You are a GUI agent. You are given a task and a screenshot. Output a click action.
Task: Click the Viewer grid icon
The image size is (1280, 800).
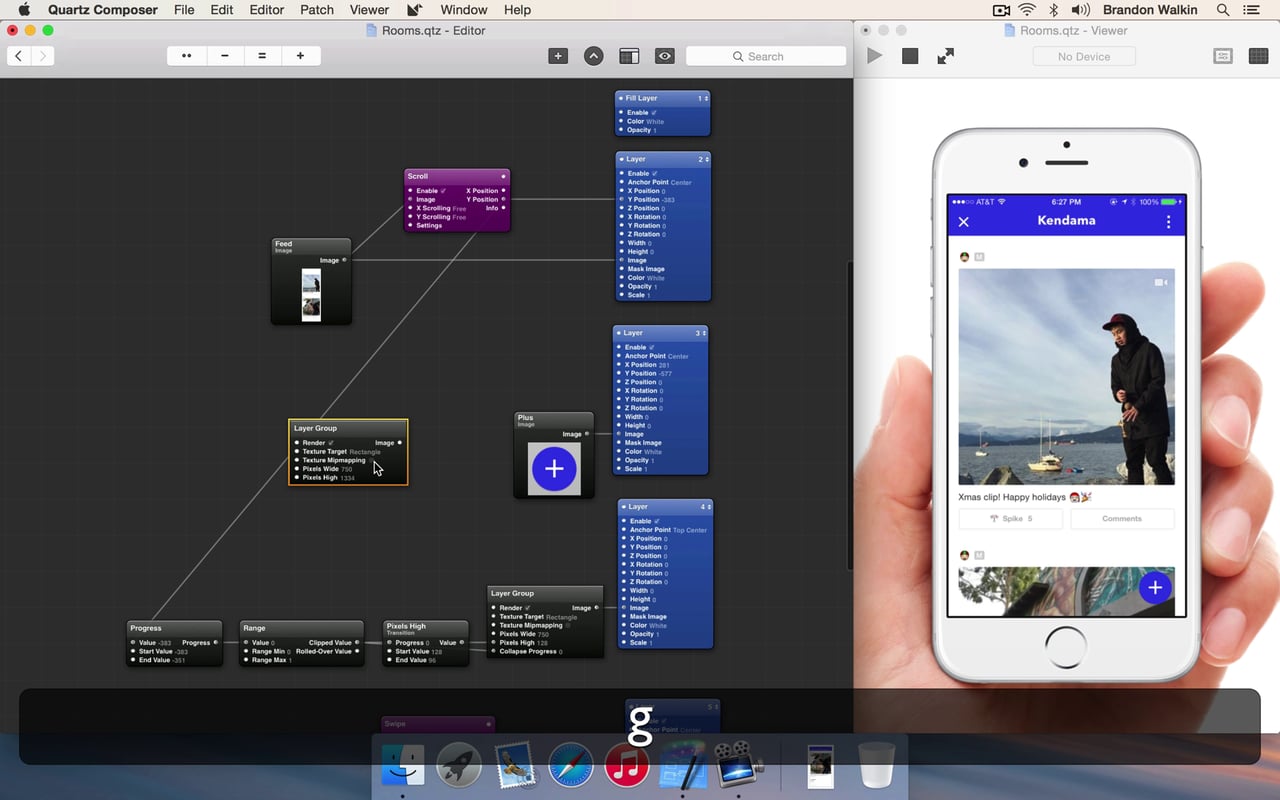tap(1259, 56)
